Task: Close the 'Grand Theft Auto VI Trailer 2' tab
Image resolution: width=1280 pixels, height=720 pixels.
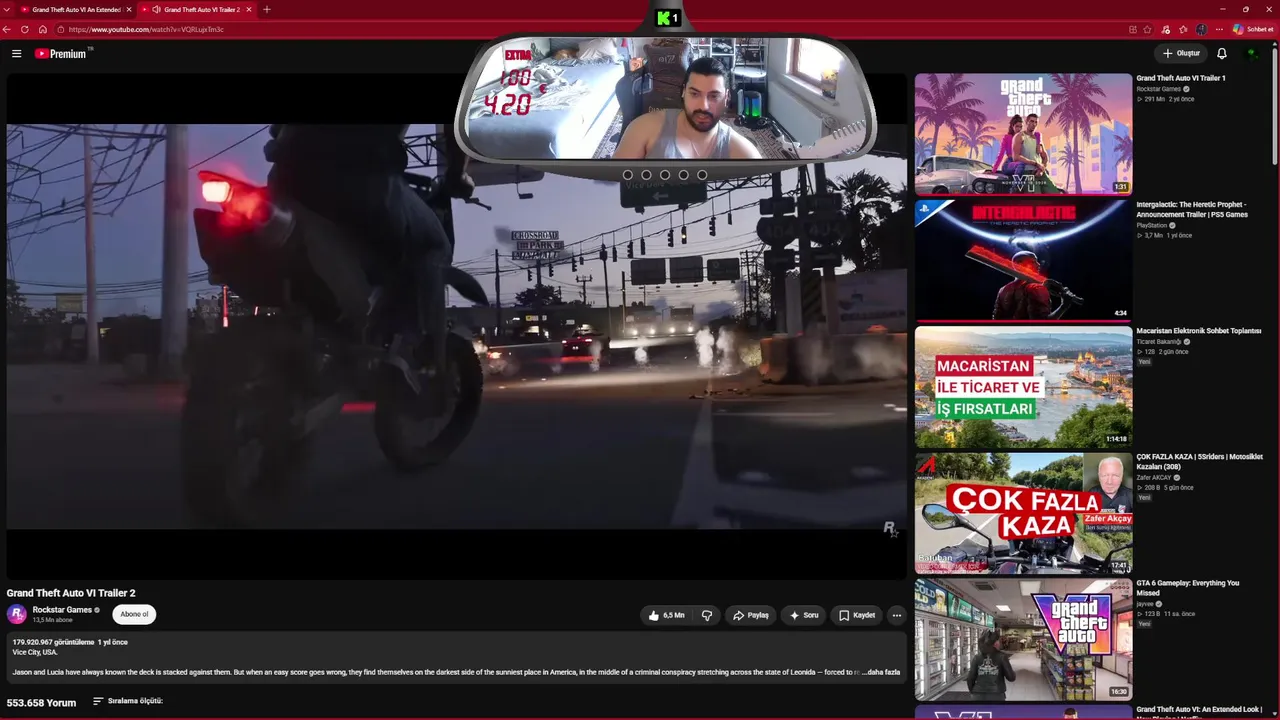Action: [249, 10]
